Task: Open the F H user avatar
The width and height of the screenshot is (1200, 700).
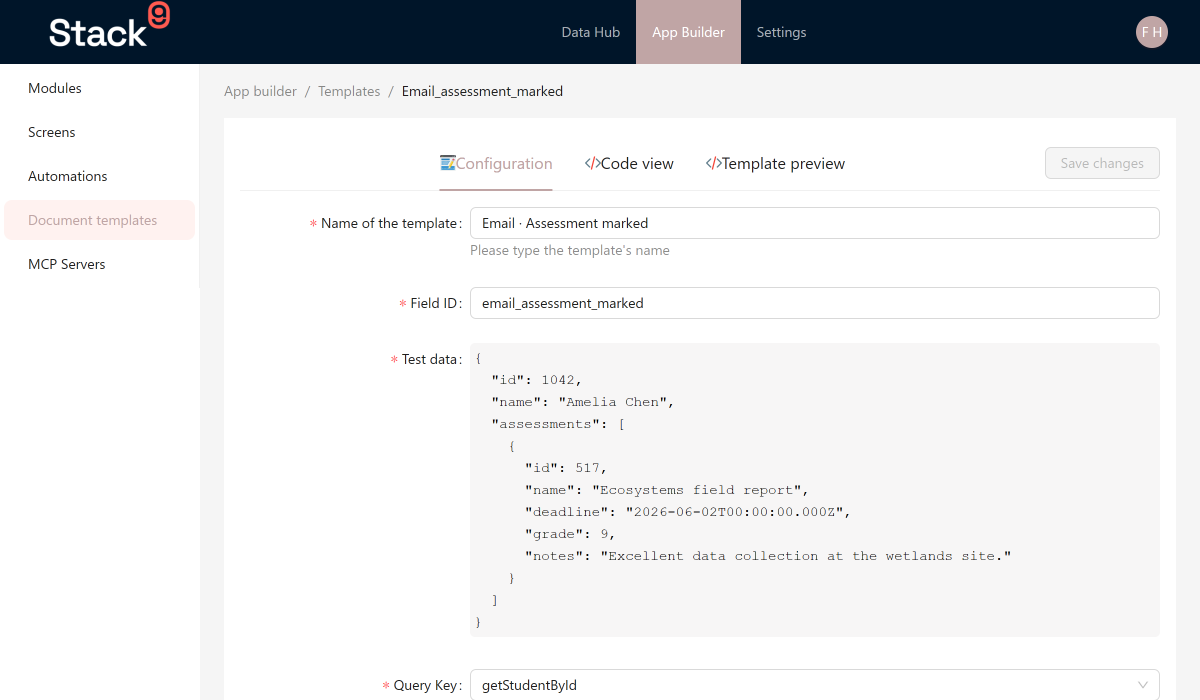Action: [1152, 32]
